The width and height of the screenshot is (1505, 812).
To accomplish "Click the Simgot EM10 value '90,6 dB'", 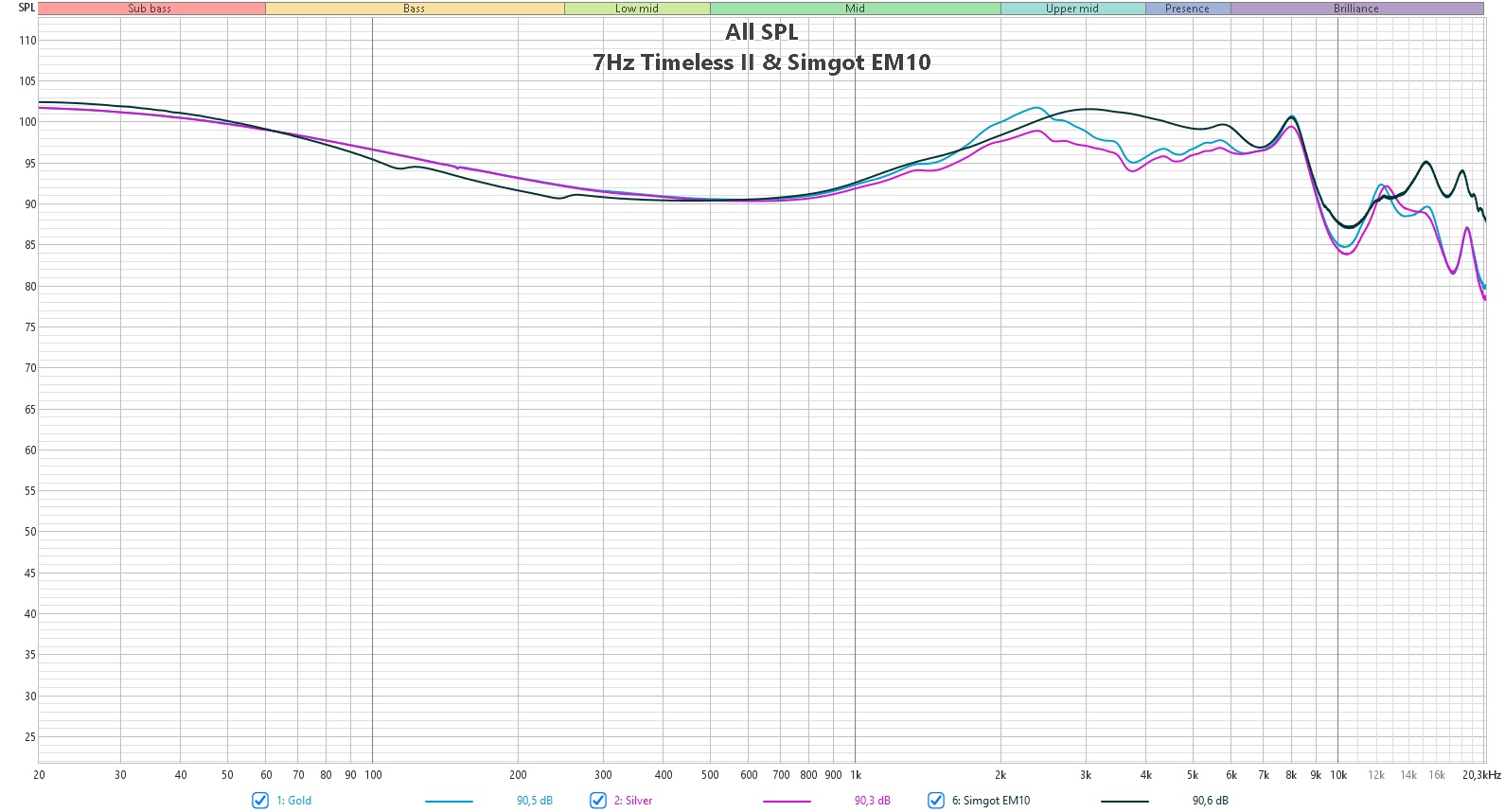I will 1211,801.
